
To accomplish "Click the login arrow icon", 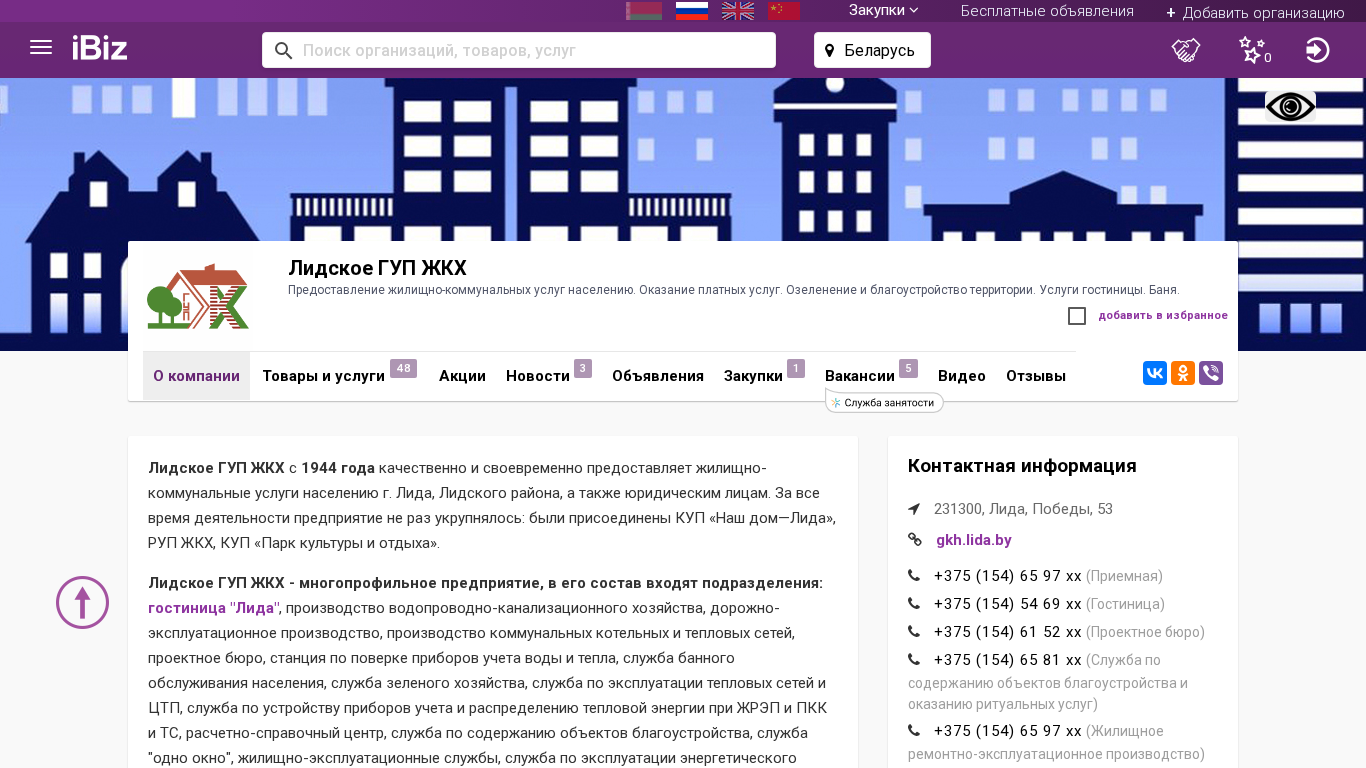I will (x=1318, y=50).
